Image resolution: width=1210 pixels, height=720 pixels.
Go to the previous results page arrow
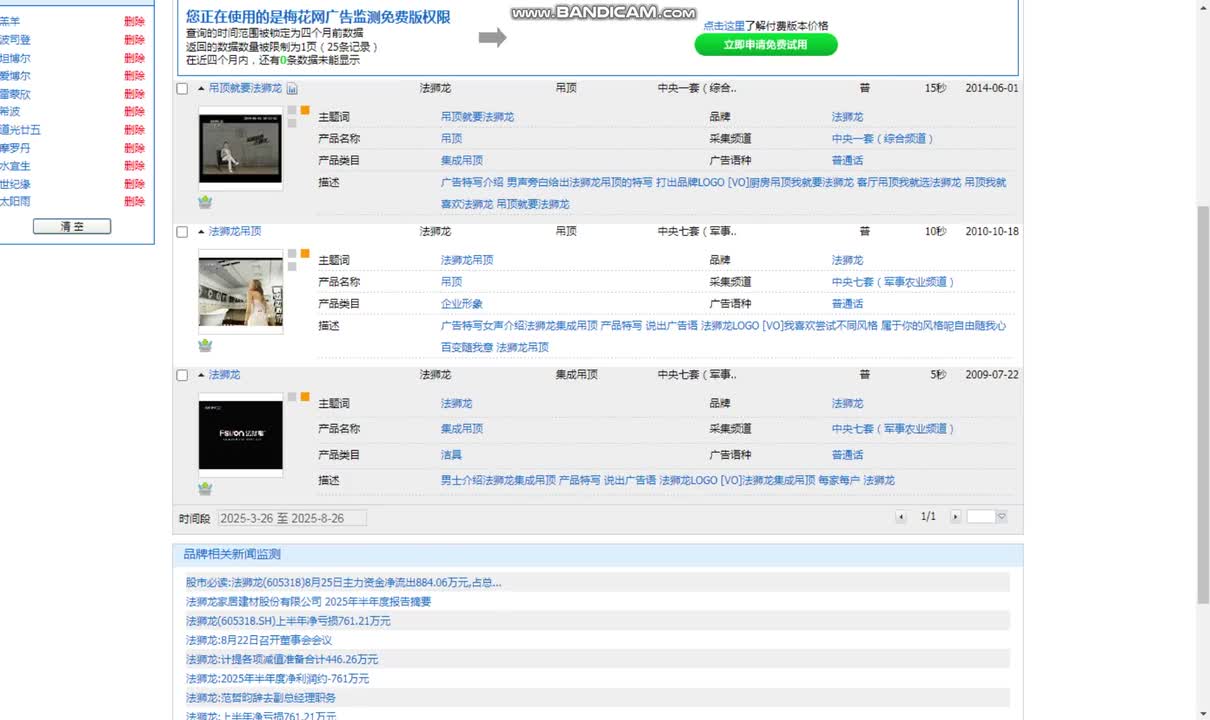pyautogui.click(x=901, y=517)
